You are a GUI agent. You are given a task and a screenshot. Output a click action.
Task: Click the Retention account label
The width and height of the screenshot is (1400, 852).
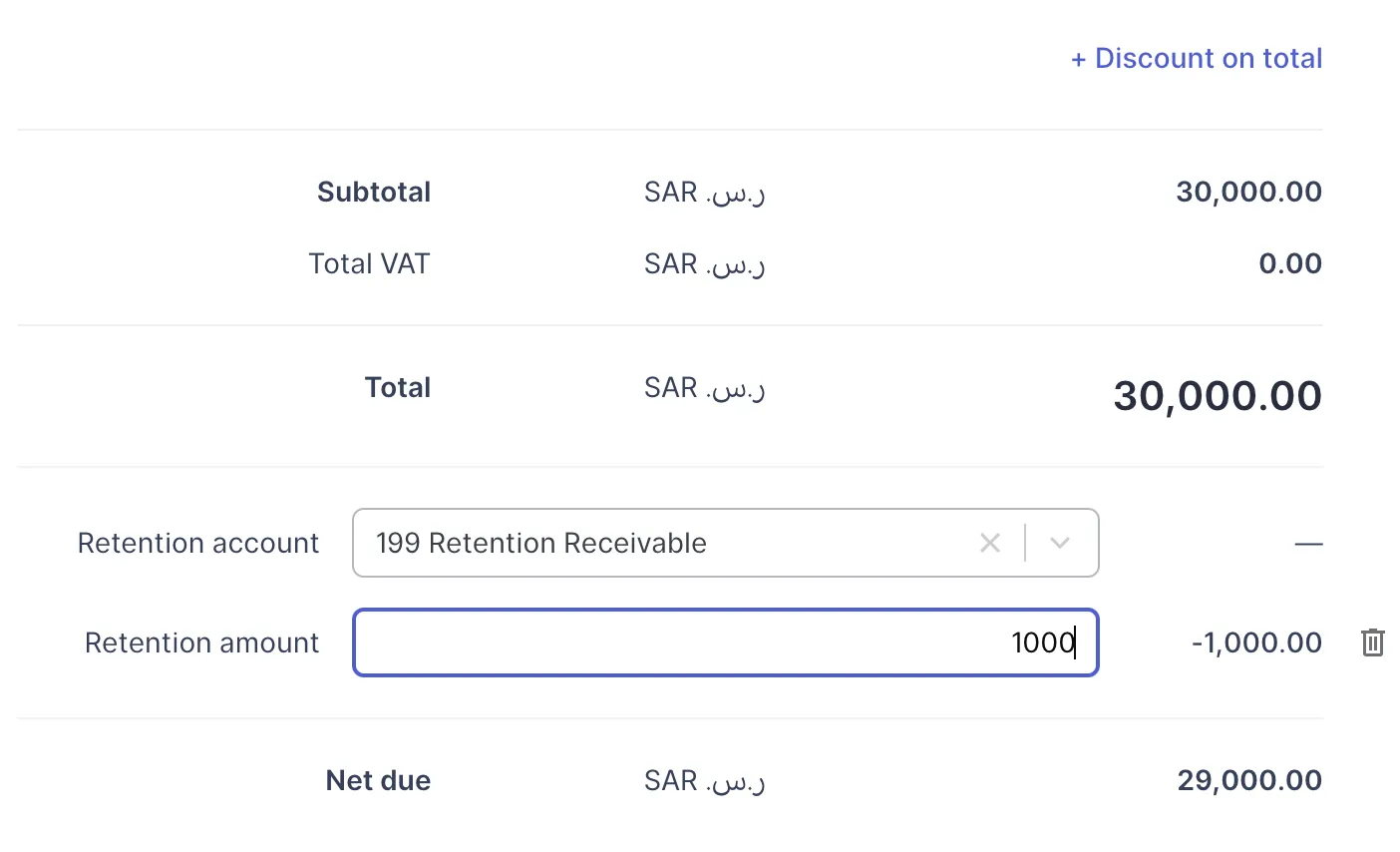[197, 543]
